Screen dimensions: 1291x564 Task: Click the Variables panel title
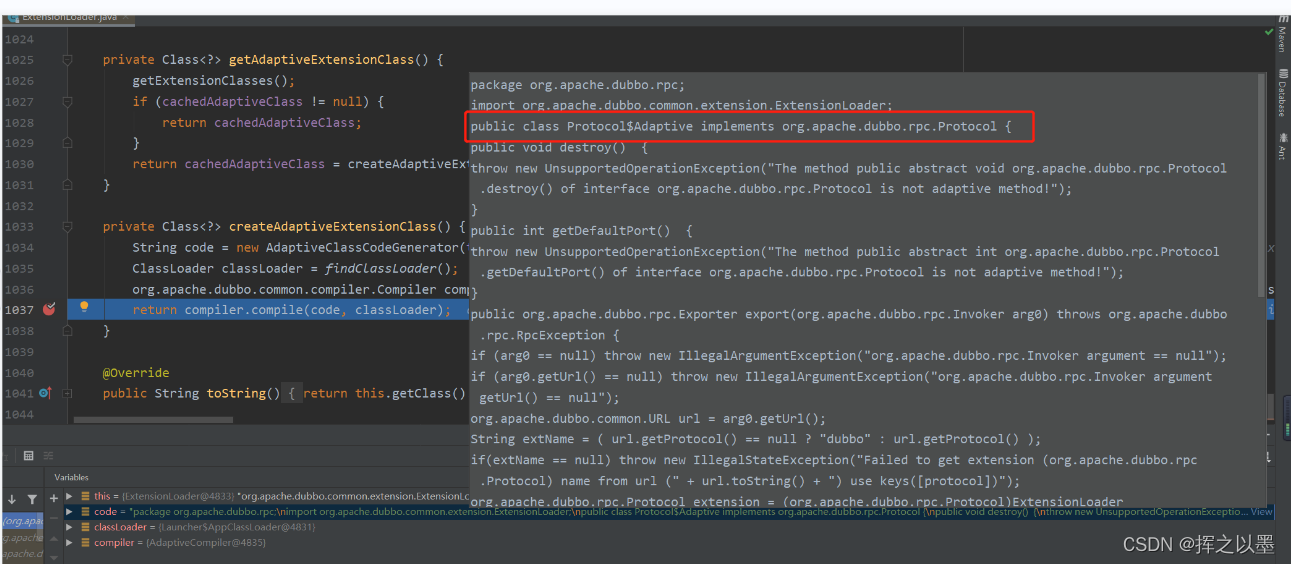71,477
